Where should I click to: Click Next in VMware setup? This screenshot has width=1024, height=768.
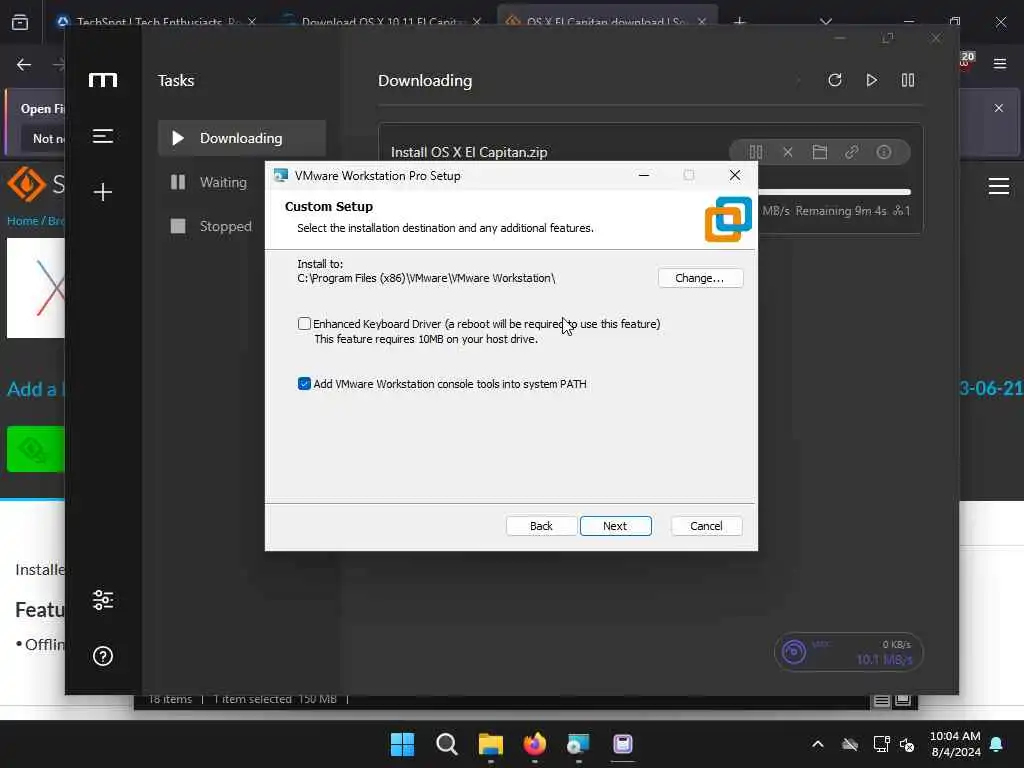coord(615,526)
